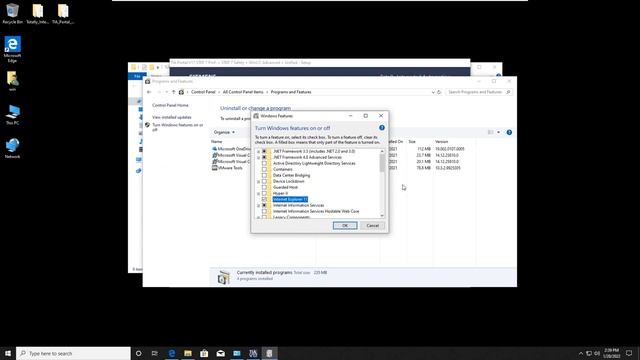Open Microsoft Store from taskbar
The width and height of the screenshot is (640, 360).
204,353
